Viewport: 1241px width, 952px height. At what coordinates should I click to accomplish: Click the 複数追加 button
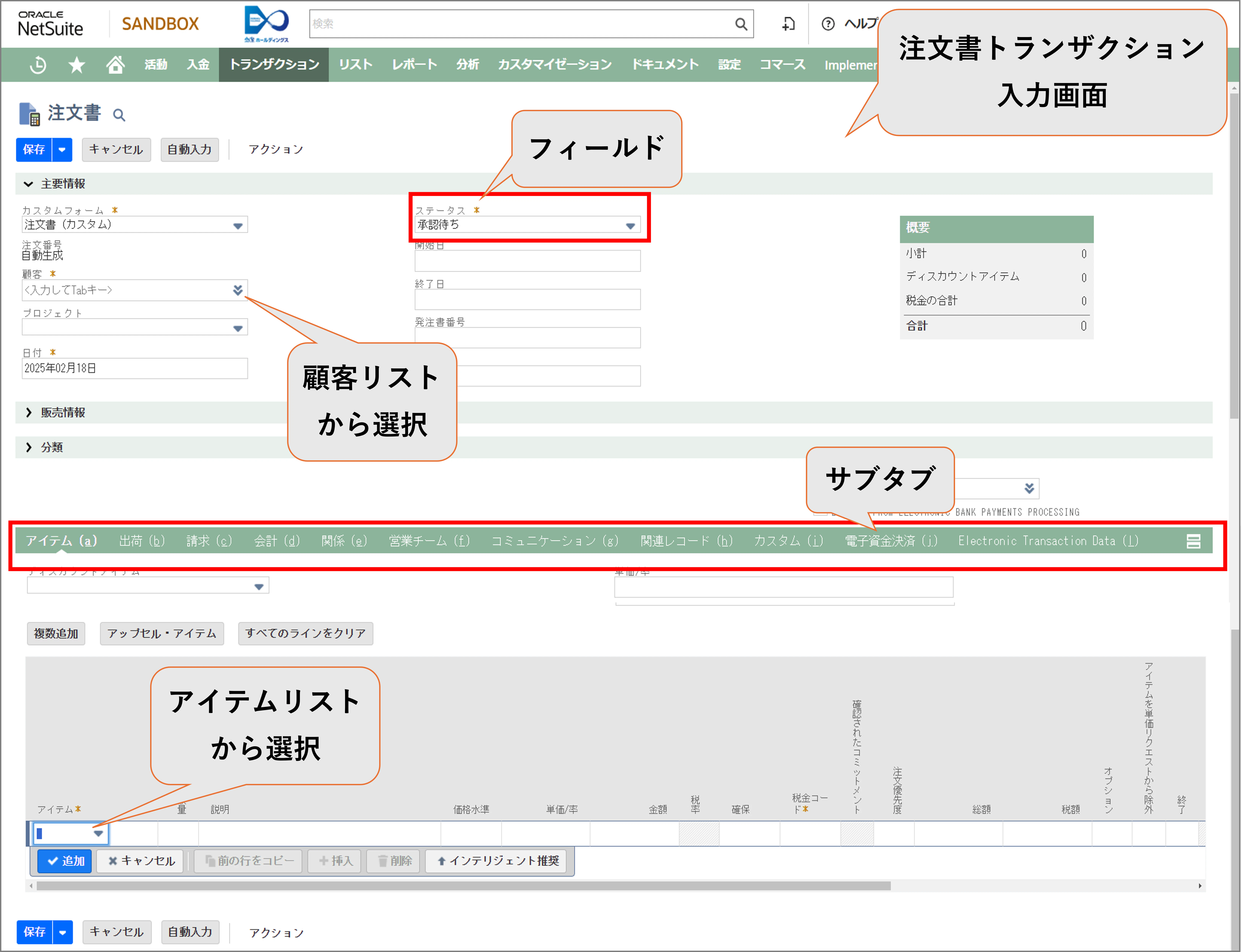56,634
